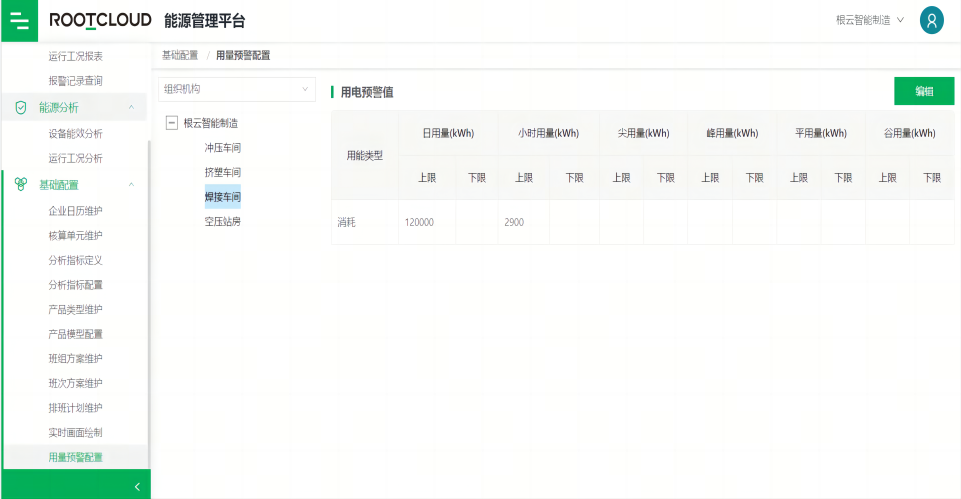Viewport: 961px width, 499px height.
Task: Click the 基础配置 breadcrumb link
Action: 180,55
